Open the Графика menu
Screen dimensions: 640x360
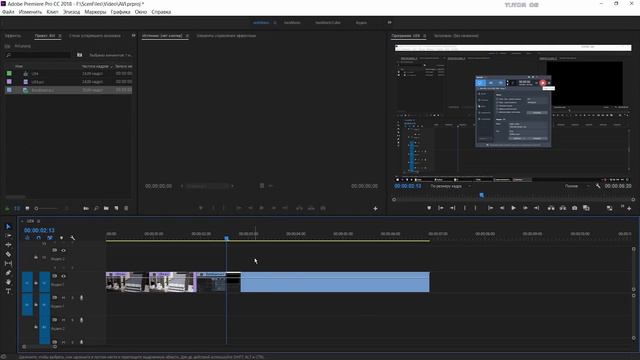point(120,12)
